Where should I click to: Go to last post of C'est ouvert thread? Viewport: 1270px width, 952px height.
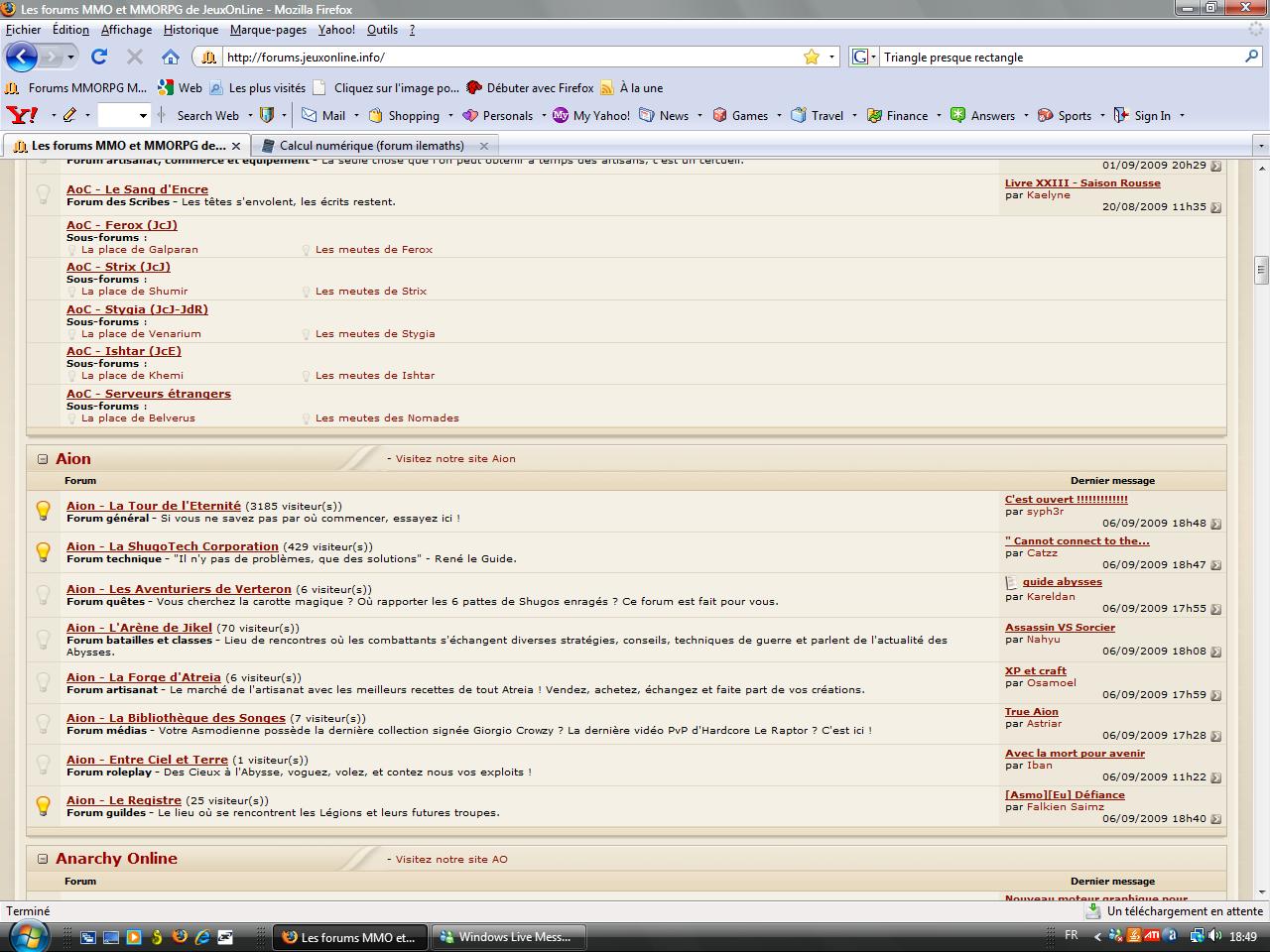pos(1215,524)
